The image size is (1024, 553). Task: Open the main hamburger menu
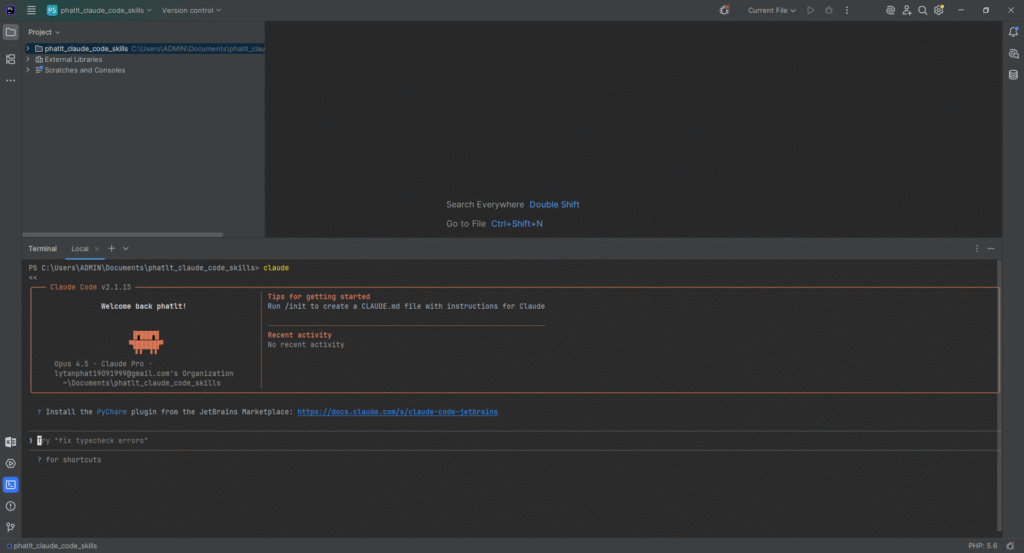32,10
